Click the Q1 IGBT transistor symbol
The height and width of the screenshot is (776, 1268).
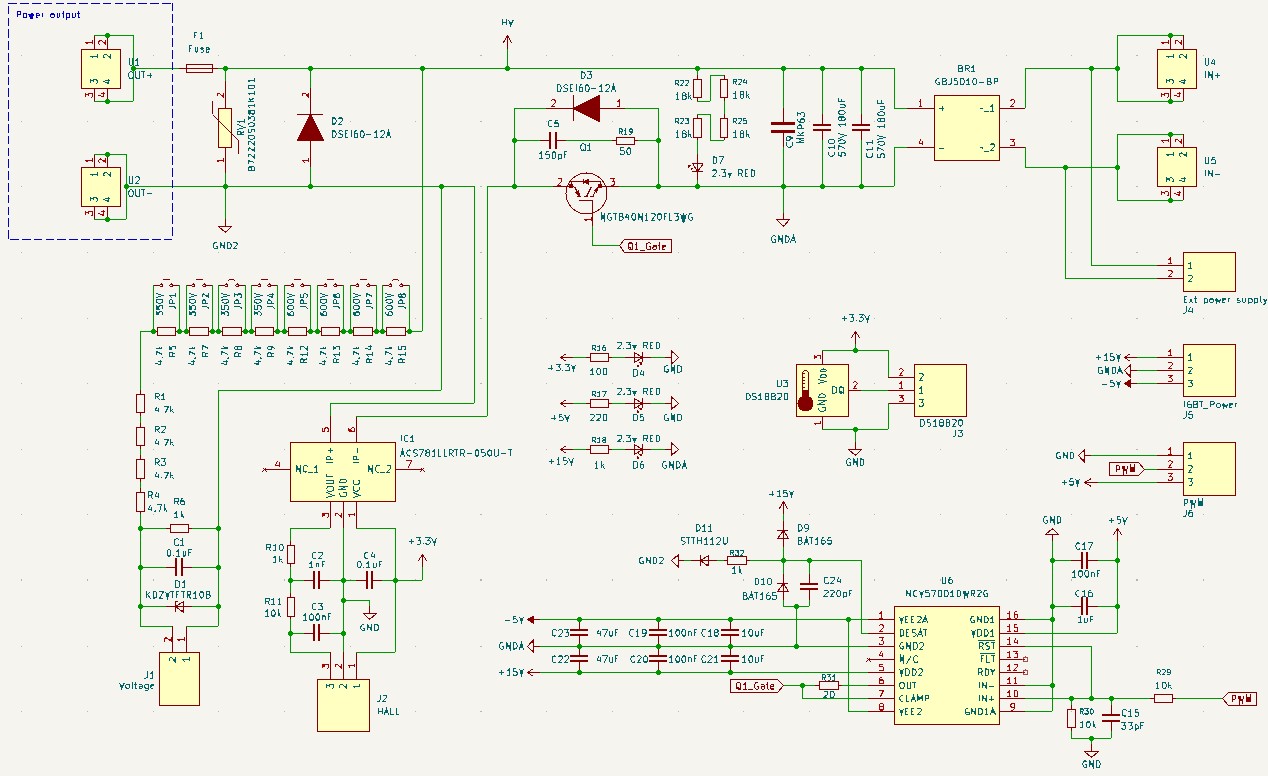coord(585,193)
